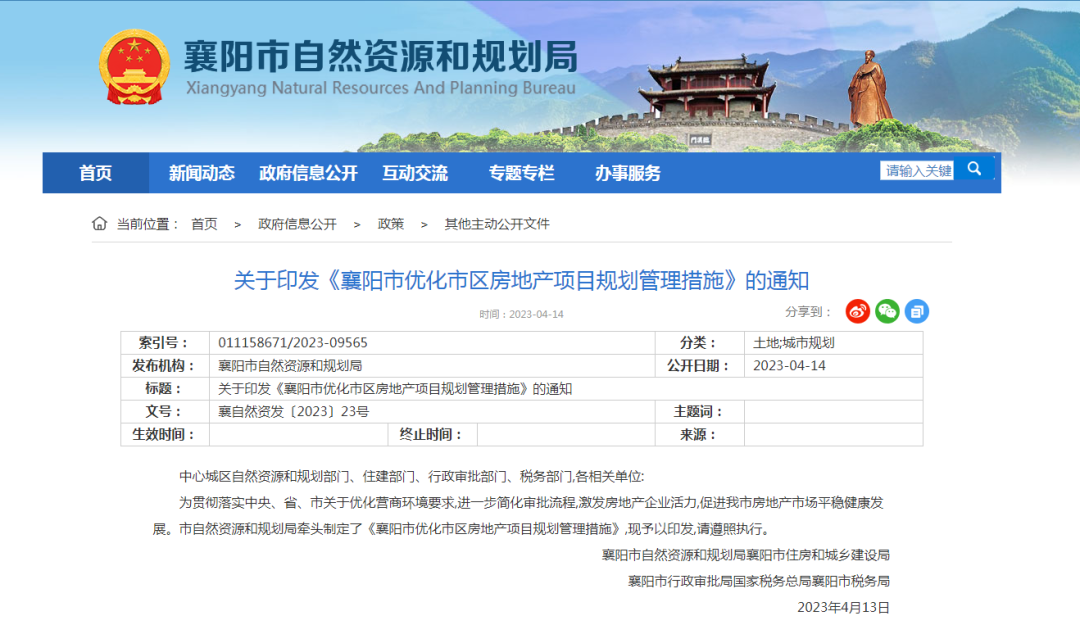Image resolution: width=1080 pixels, height=634 pixels.
Task: Share the notice to WeChat
Action: 887,311
